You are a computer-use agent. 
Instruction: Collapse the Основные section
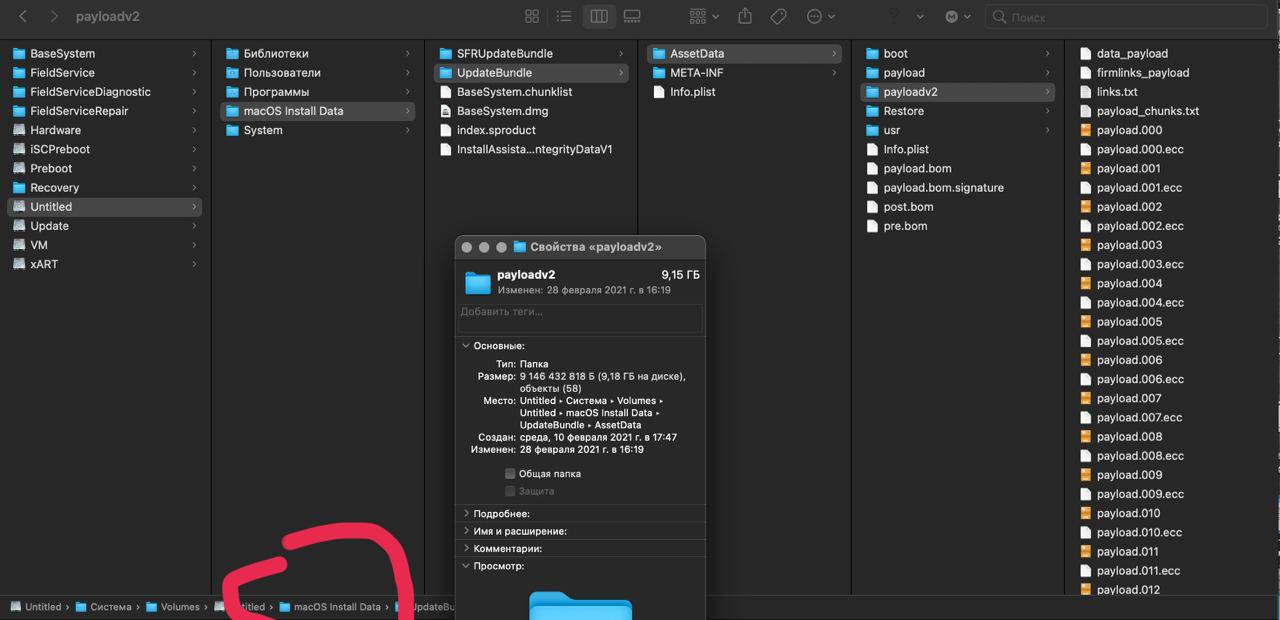[x=466, y=346]
